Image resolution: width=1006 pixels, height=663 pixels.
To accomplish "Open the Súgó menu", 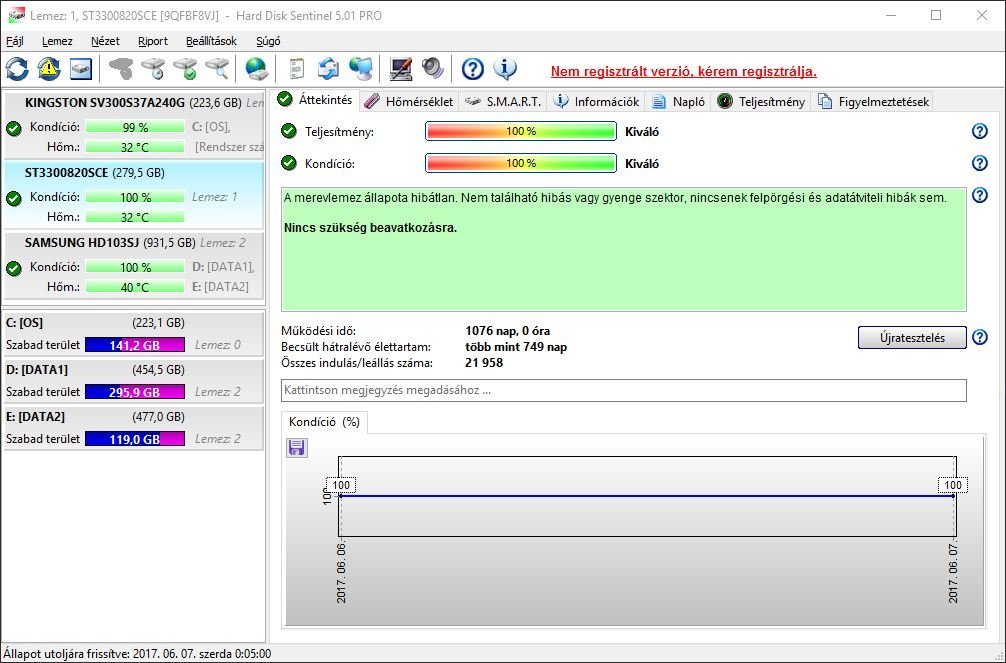I will pos(268,41).
